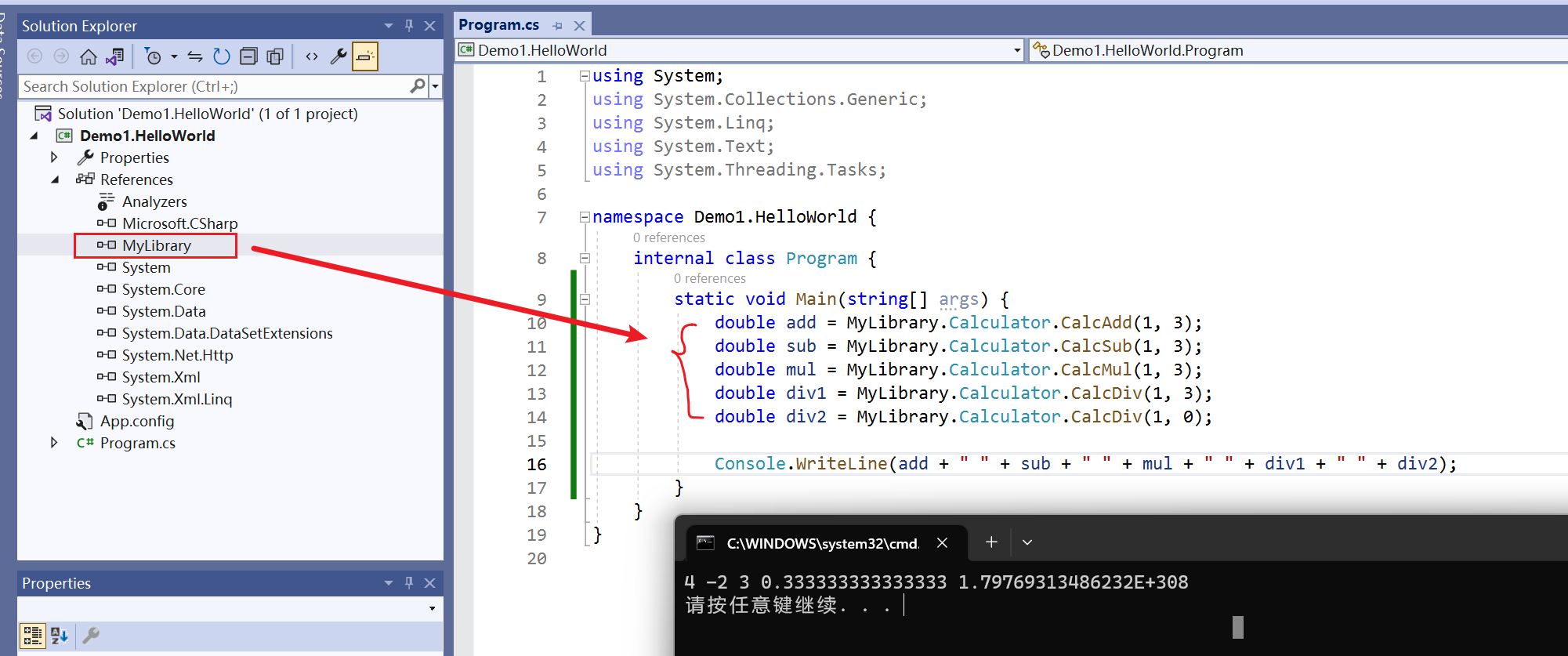Screen dimensions: 1568x656
Task: Close the Properties panel
Action: pos(429,583)
